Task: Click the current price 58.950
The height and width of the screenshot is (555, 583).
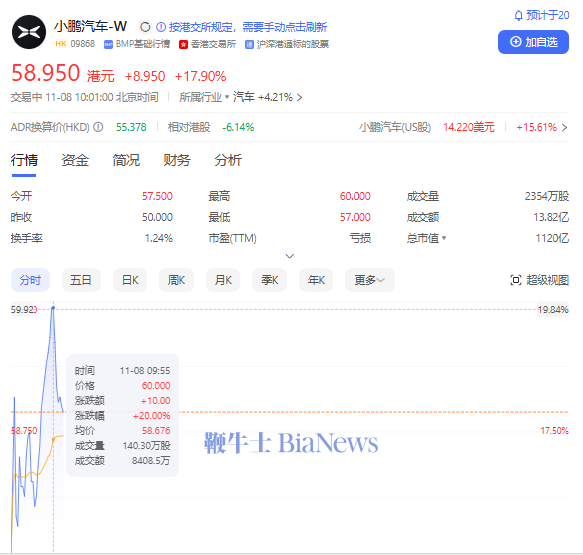Action: coord(45,73)
